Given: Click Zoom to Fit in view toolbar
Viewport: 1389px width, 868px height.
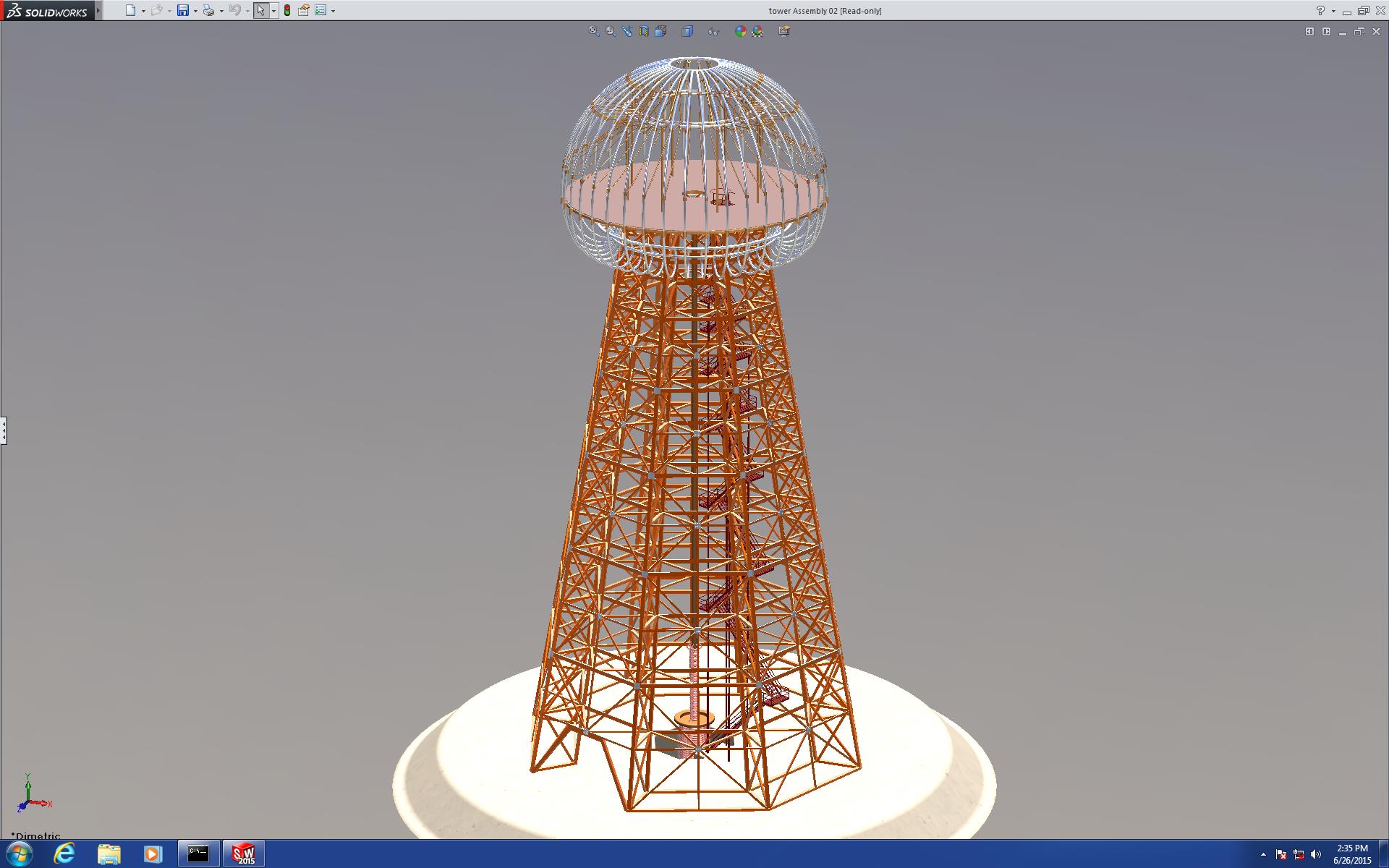Looking at the screenshot, I should 594,31.
